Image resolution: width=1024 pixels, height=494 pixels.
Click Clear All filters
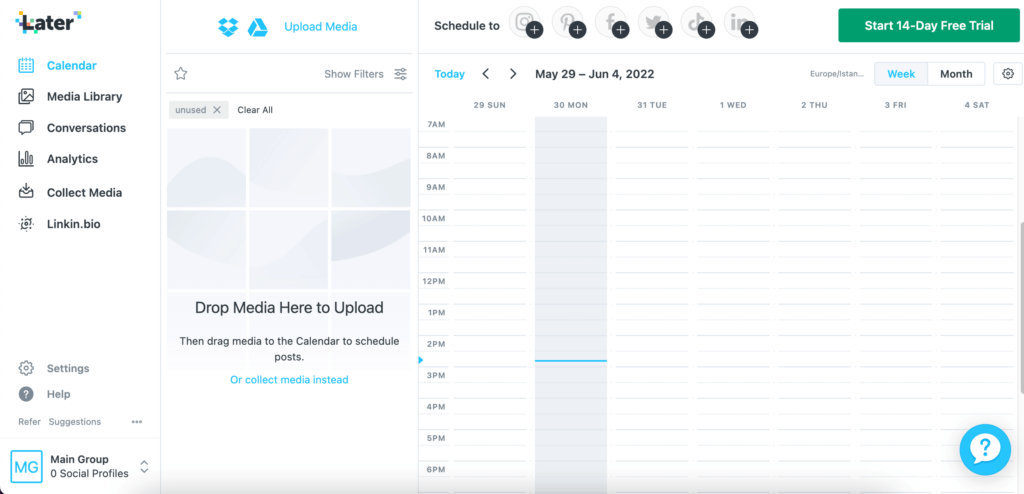click(x=255, y=110)
